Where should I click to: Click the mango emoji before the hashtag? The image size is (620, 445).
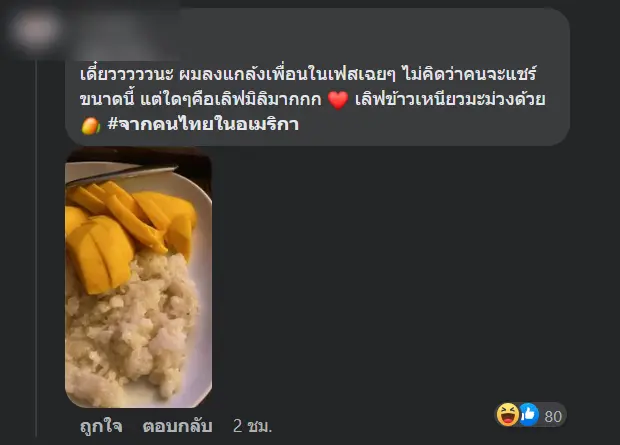[90, 126]
